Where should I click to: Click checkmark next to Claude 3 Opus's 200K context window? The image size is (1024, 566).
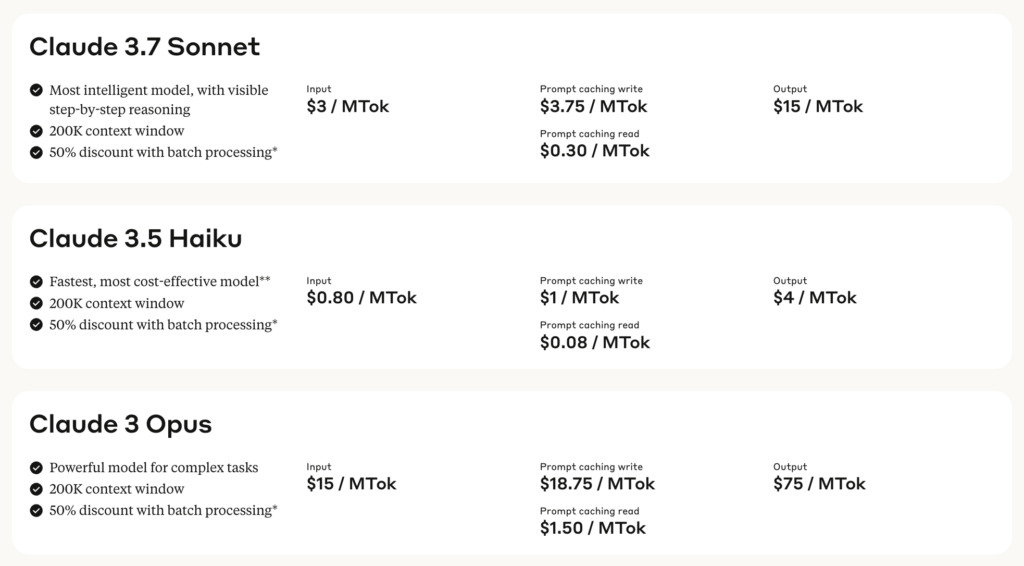tap(37, 489)
